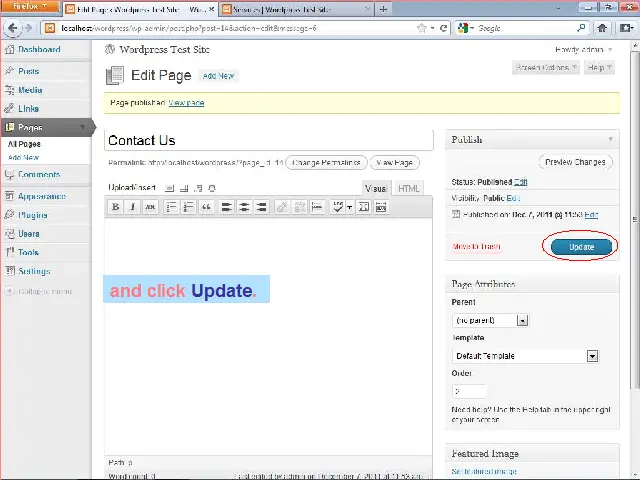640x480 pixels.
Task: Edit the published date
Action: click(x=591, y=215)
